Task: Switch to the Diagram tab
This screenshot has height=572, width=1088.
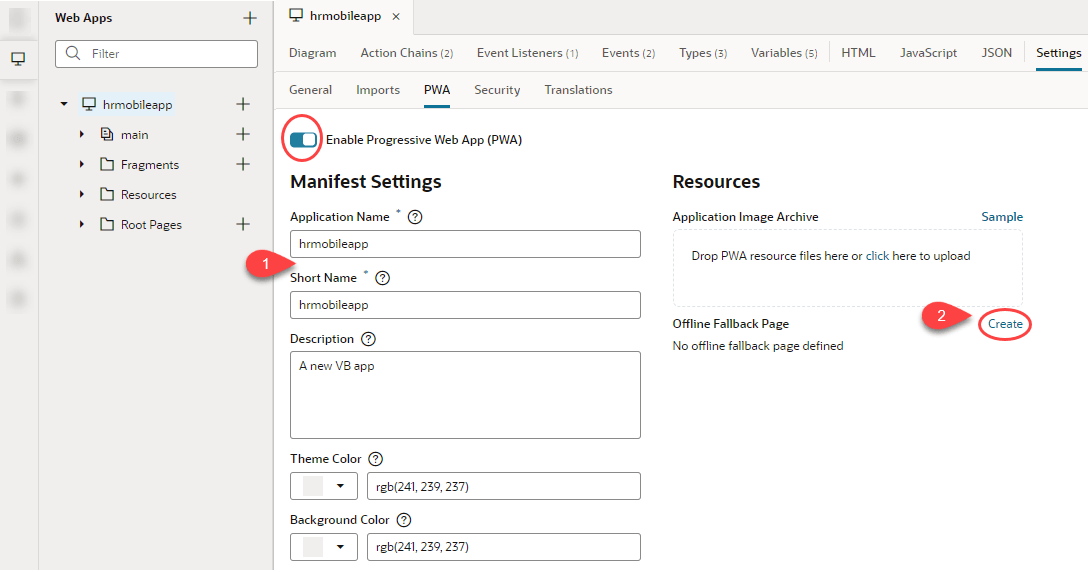Action: click(x=312, y=53)
